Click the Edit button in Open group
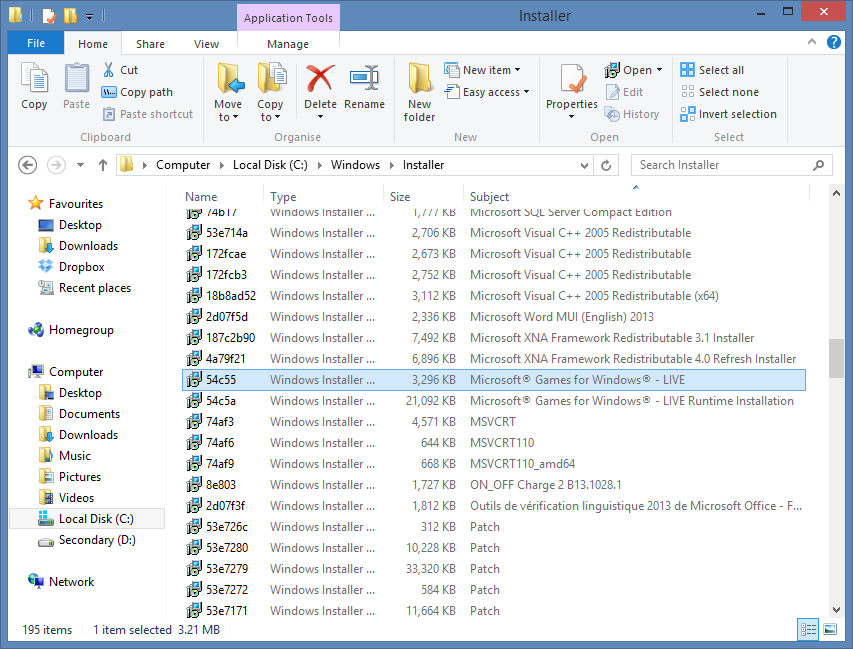 [x=624, y=92]
